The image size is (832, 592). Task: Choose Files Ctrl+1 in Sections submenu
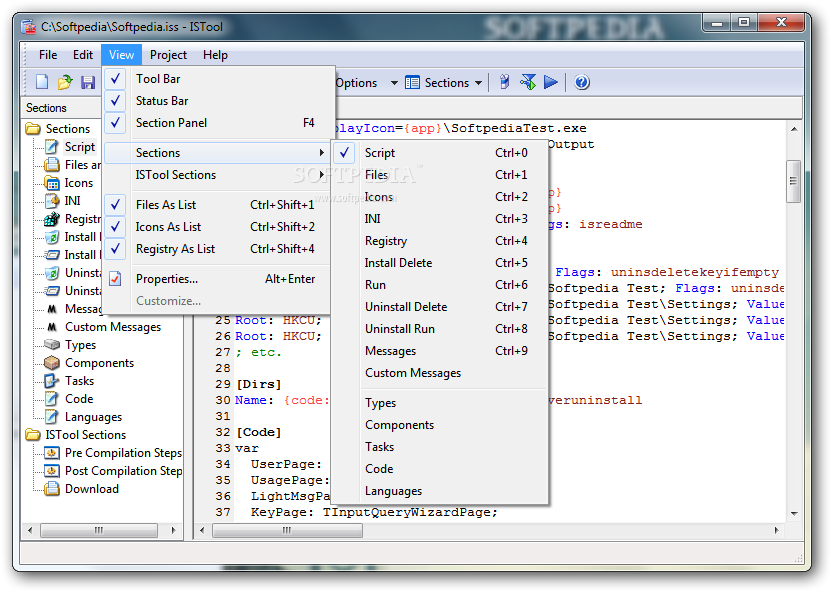pyautogui.click(x=440, y=175)
